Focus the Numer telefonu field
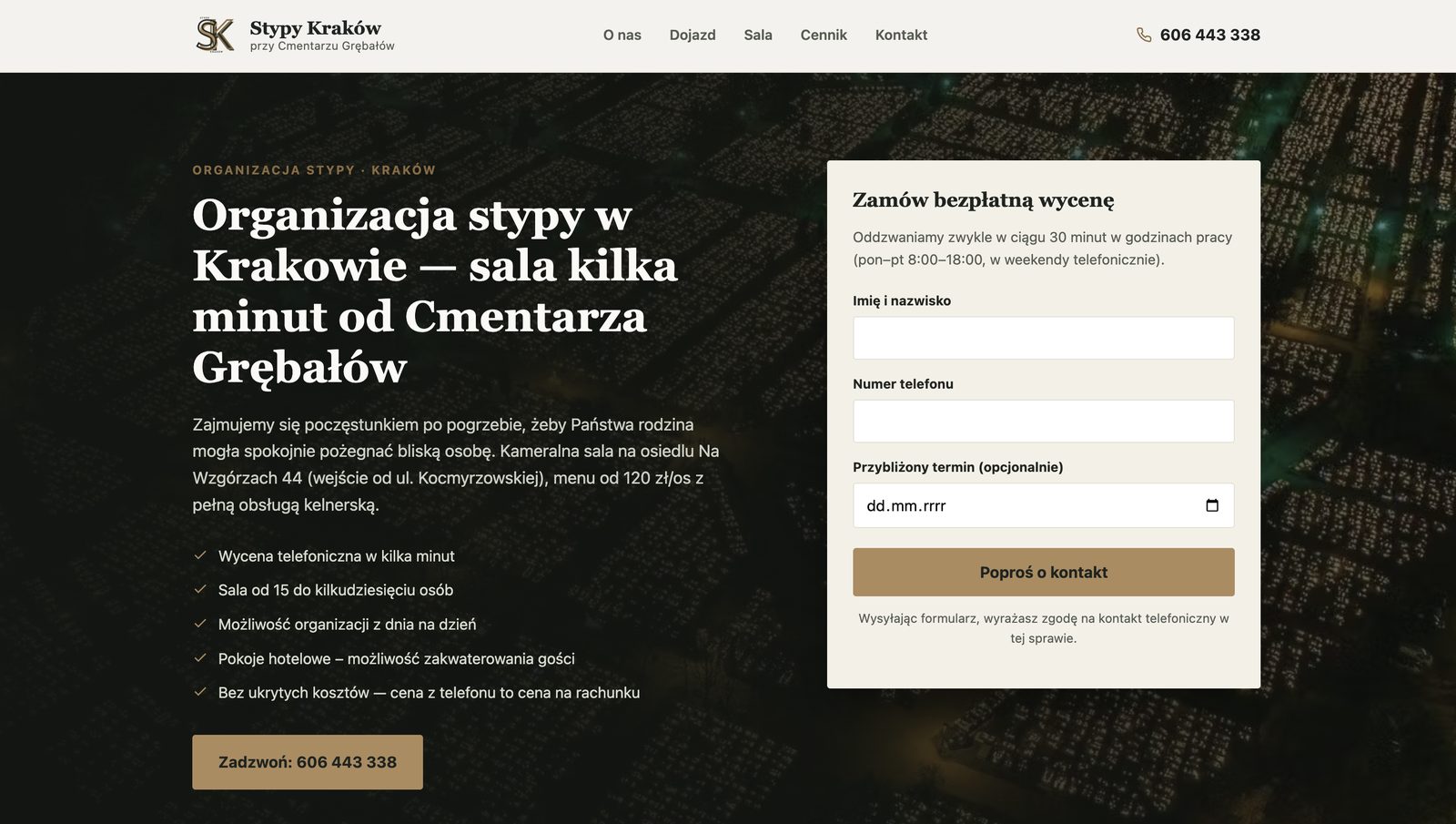The image size is (1456, 824). click(1044, 421)
